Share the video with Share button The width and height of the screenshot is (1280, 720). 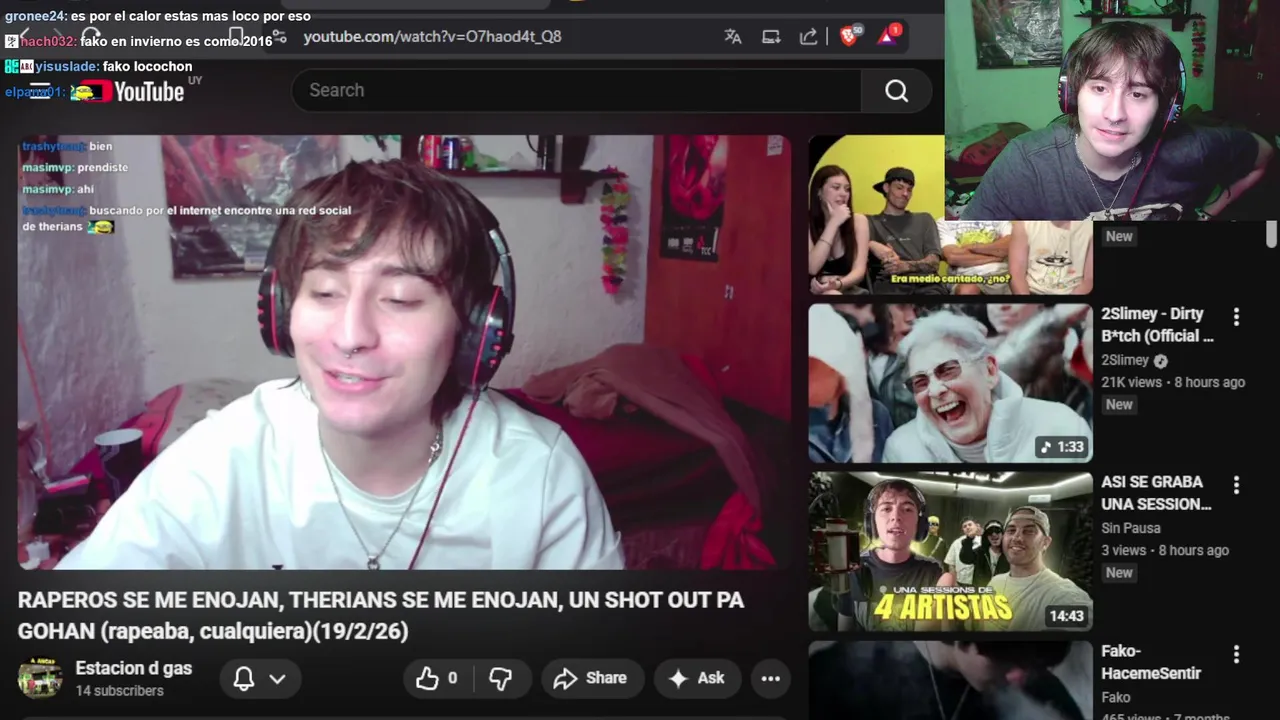[x=591, y=678]
